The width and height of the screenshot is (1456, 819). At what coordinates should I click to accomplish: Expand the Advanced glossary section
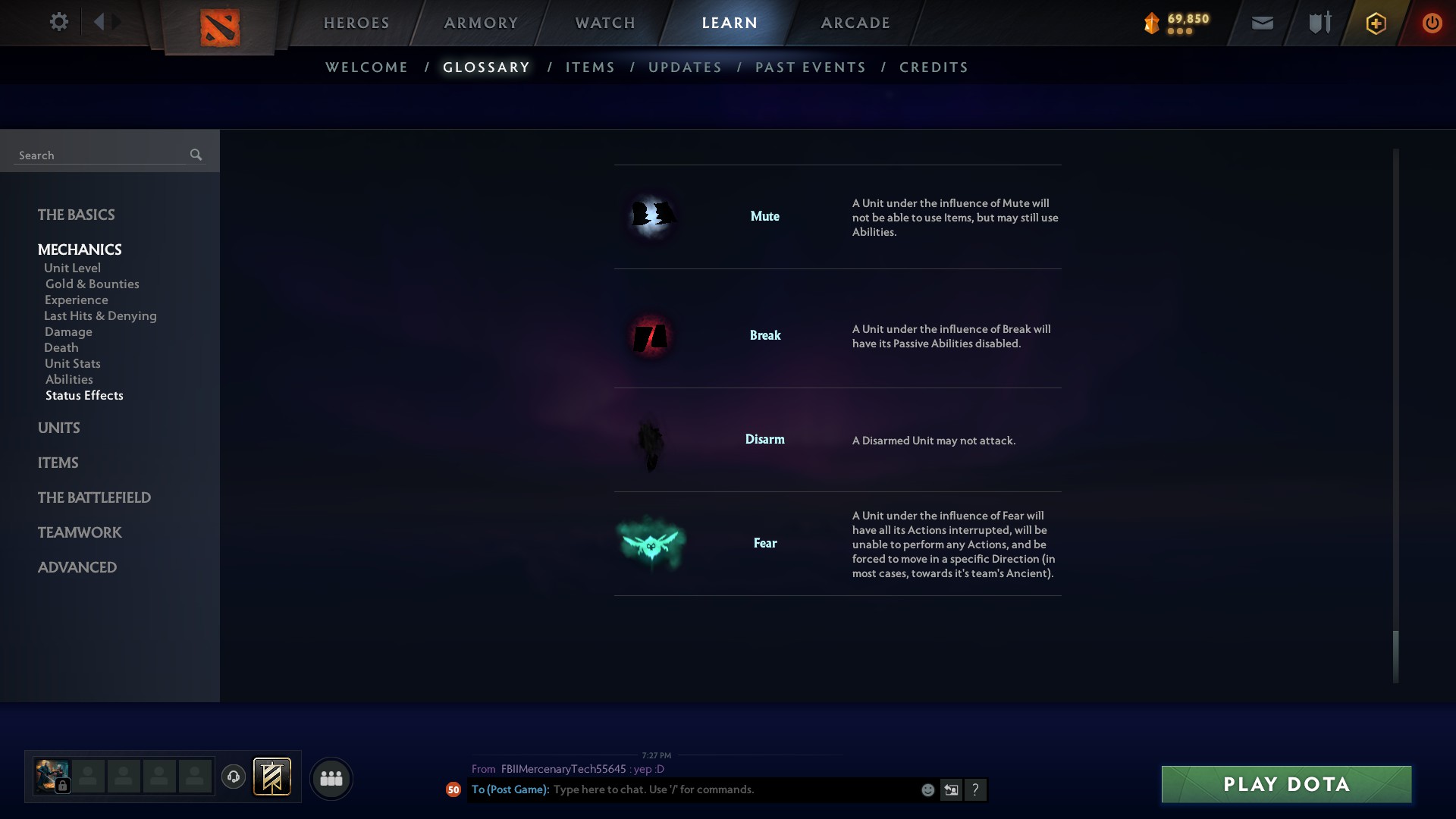pos(77,567)
